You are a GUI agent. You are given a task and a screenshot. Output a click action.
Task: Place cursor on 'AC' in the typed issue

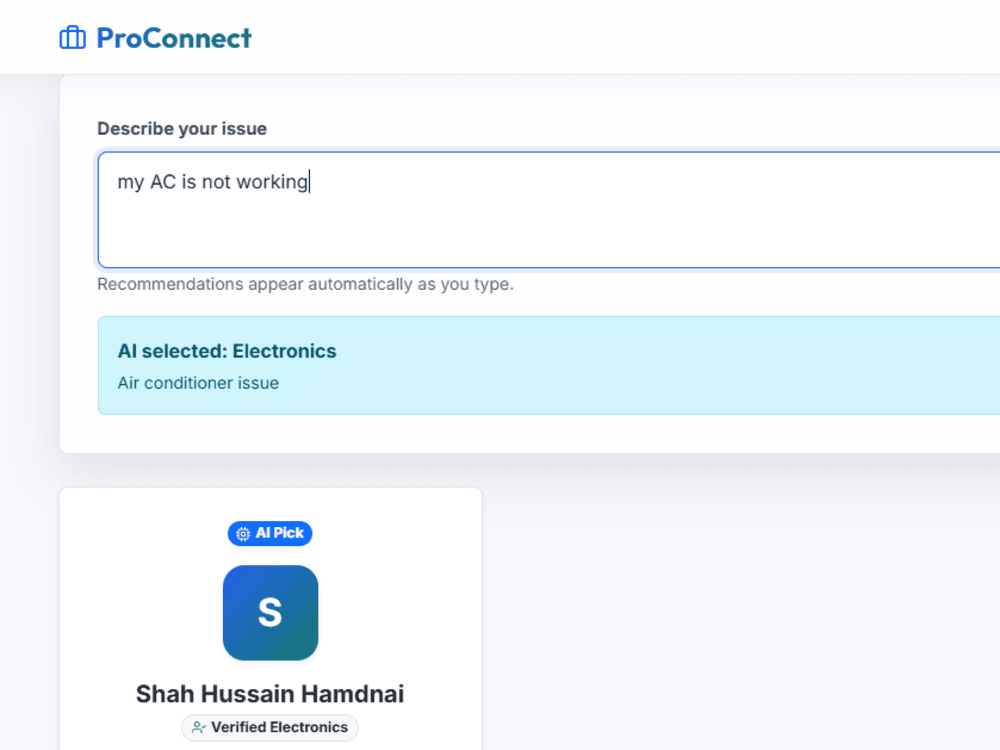coord(163,182)
